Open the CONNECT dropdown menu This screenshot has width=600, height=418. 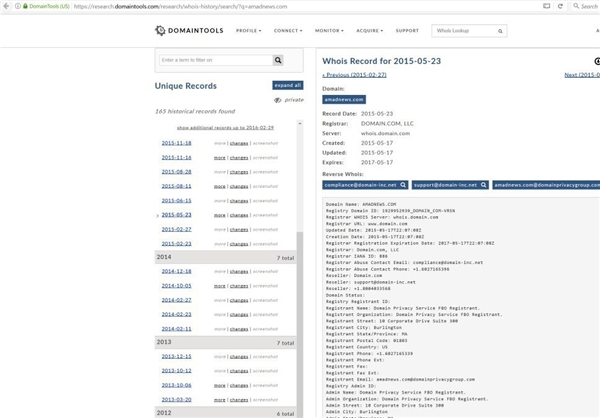[x=288, y=31]
